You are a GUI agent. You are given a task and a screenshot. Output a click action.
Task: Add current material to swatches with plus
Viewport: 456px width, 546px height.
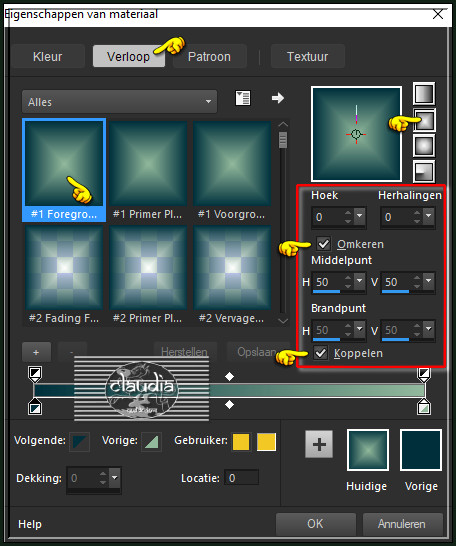click(319, 444)
